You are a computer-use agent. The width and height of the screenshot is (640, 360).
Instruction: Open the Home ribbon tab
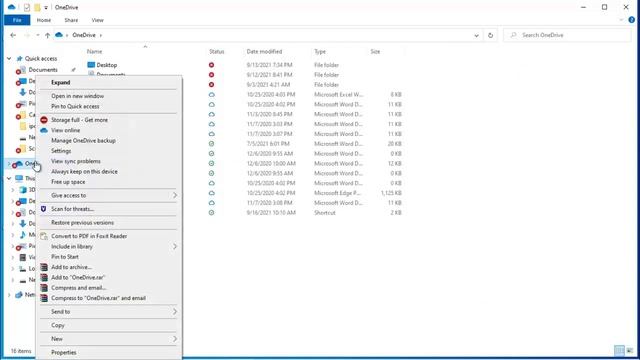[x=44, y=20]
